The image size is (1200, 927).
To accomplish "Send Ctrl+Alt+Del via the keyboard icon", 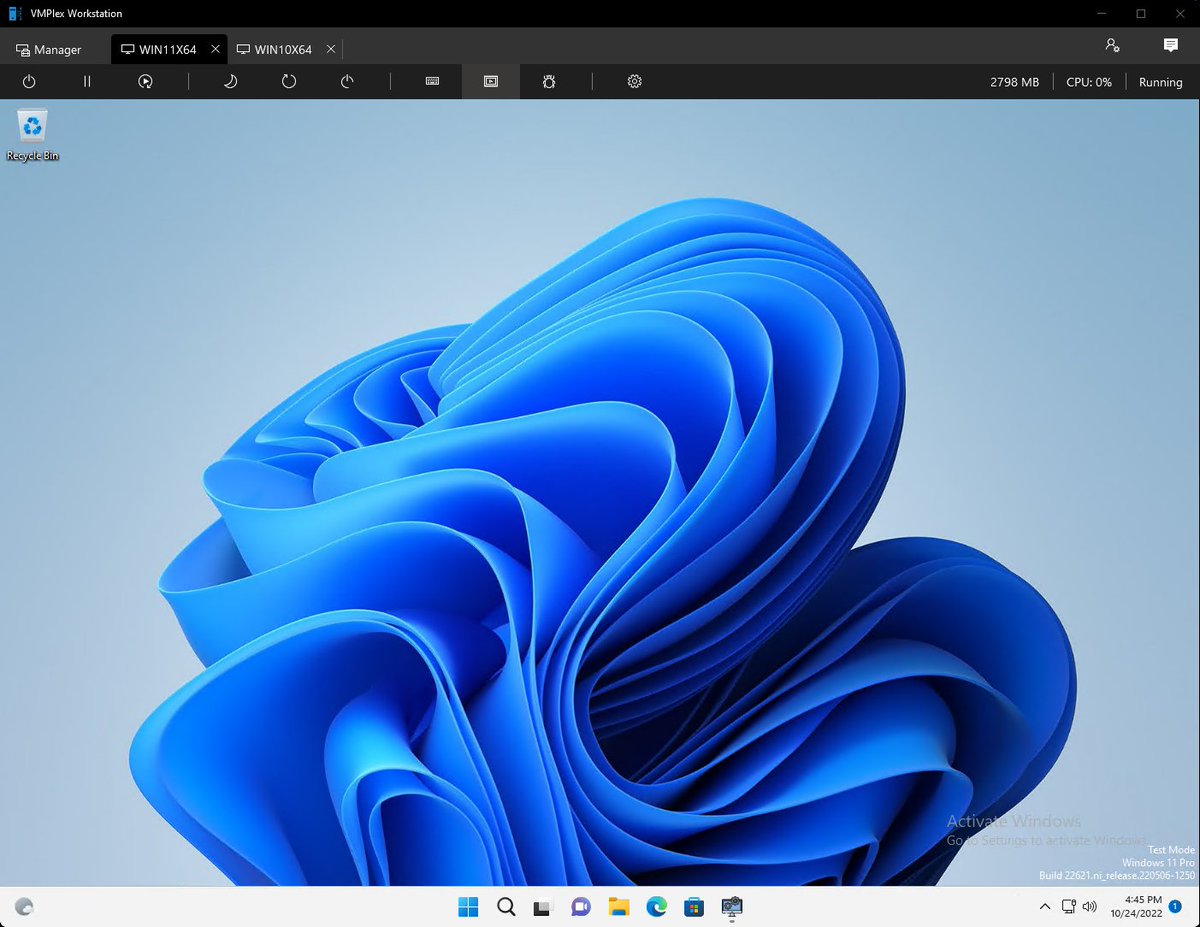I will tap(430, 81).
